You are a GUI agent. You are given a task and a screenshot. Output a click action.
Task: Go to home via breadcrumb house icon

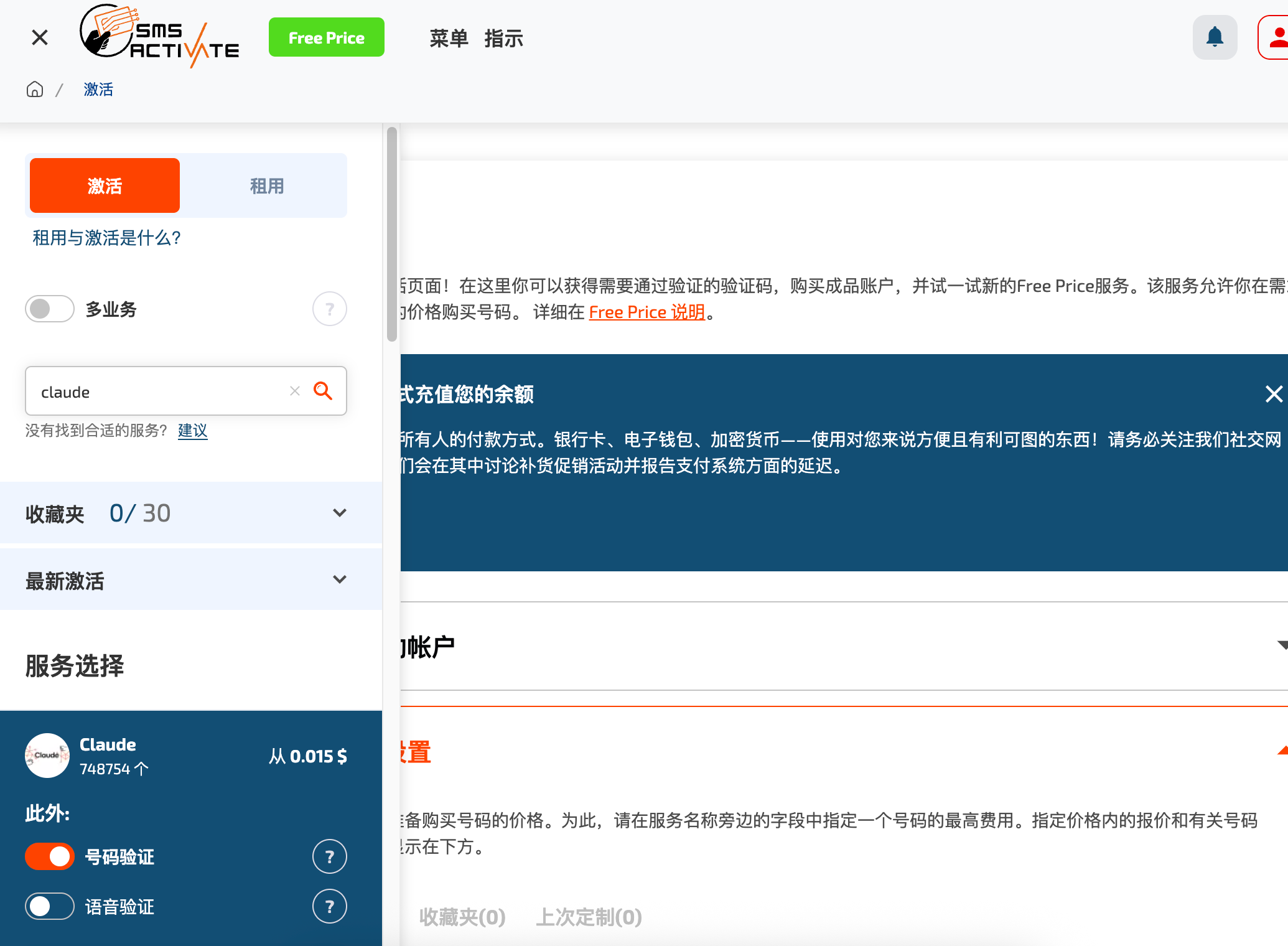coord(35,90)
